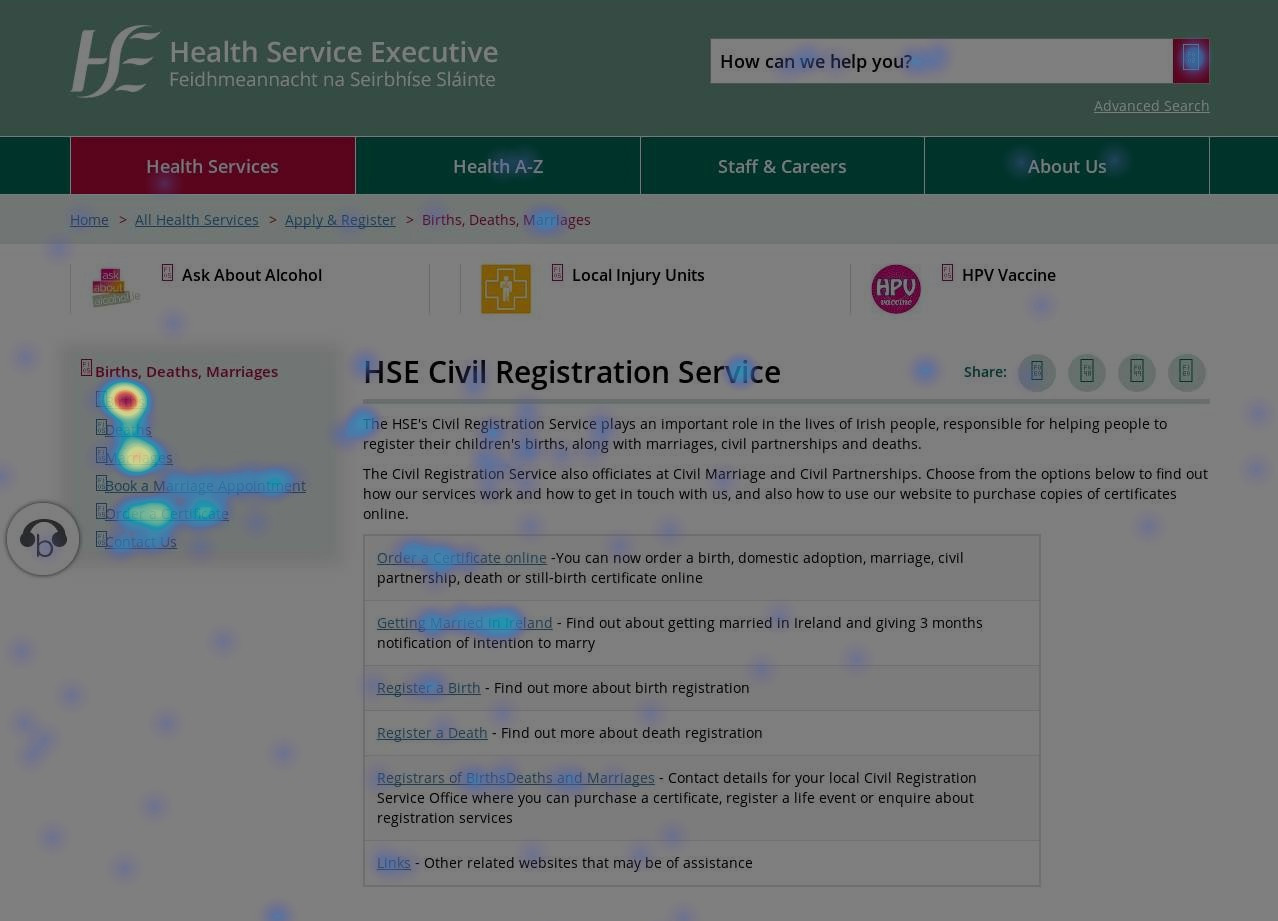Open the Health Services navigation tab
Screen dimensions: 1278x921
(x=213, y=166)
